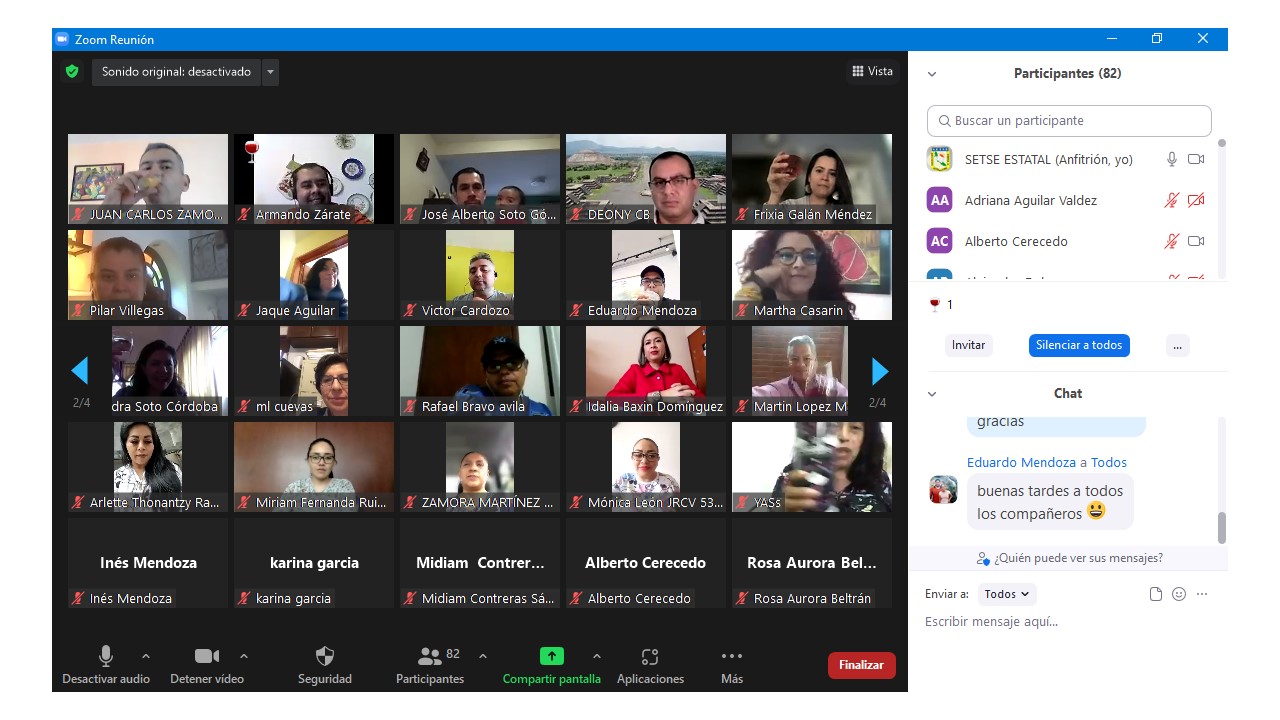Select Frixia Galán Méndez video tile
1280x720 pixels.
click(x=812, y=179)
